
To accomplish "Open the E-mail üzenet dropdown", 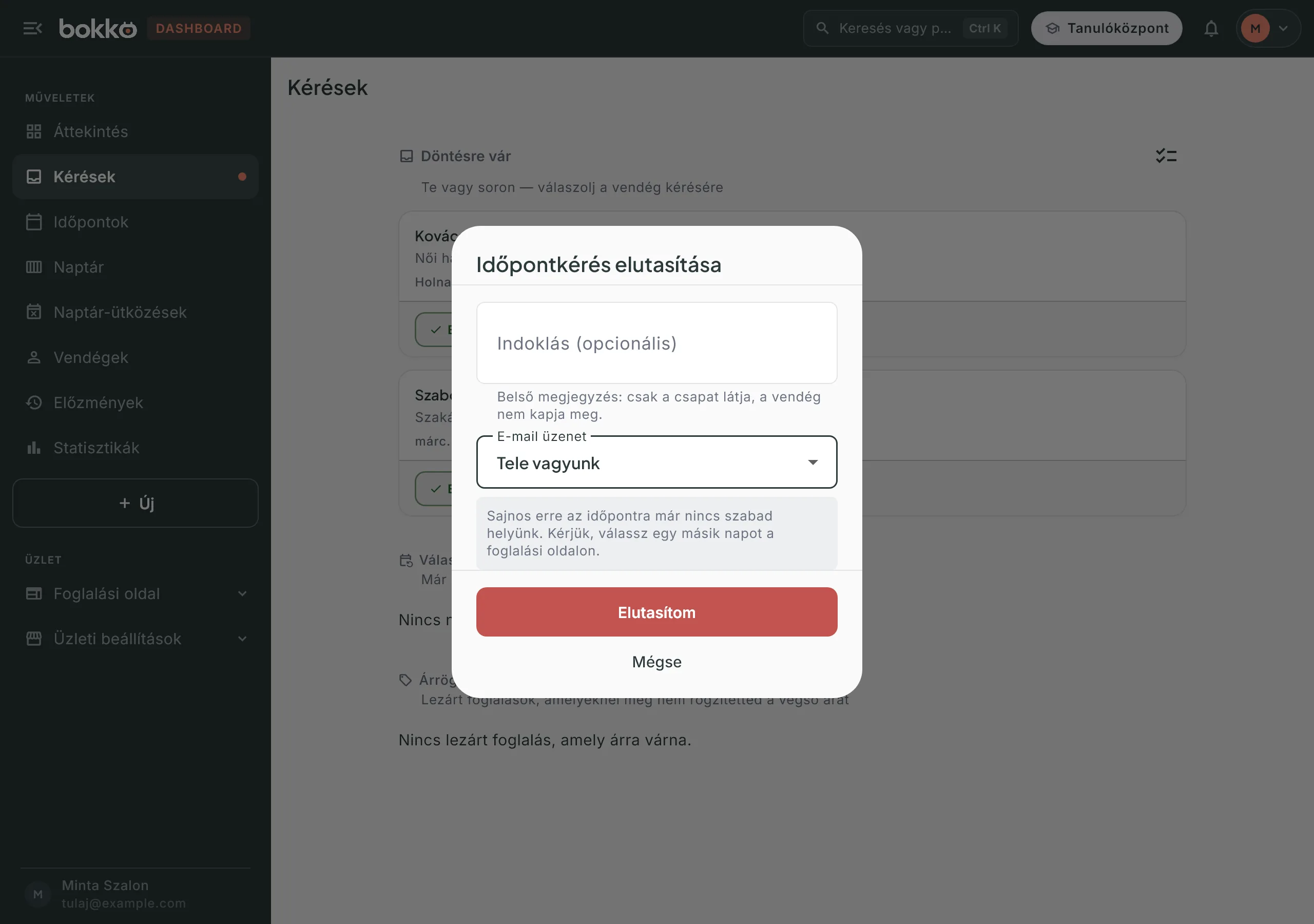I will click(656, 463).
